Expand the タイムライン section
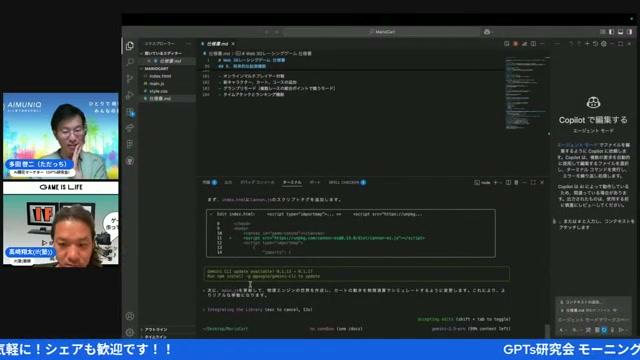Image resolution: width=640 pixels, height=360 pixels. (x=167, y=336)
